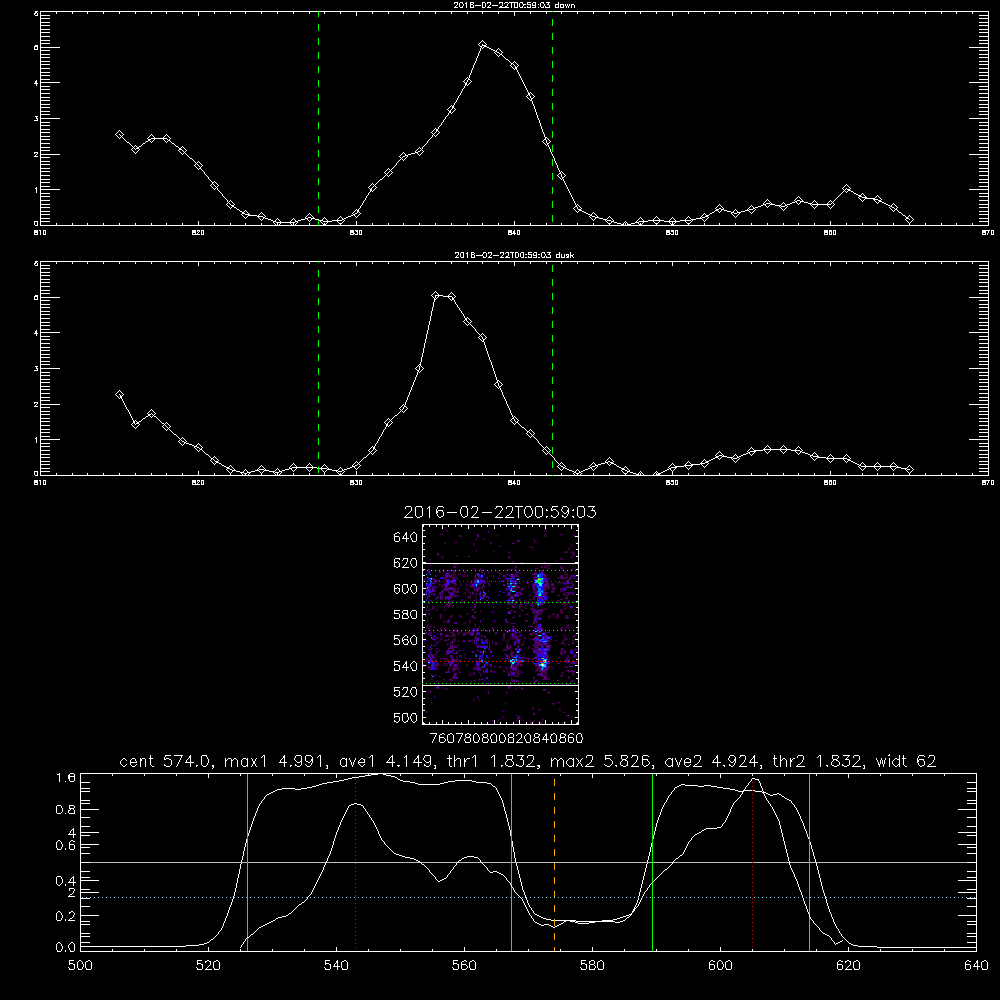
Task: Select the red dotted peak line near 543
Action: point(355,862)
